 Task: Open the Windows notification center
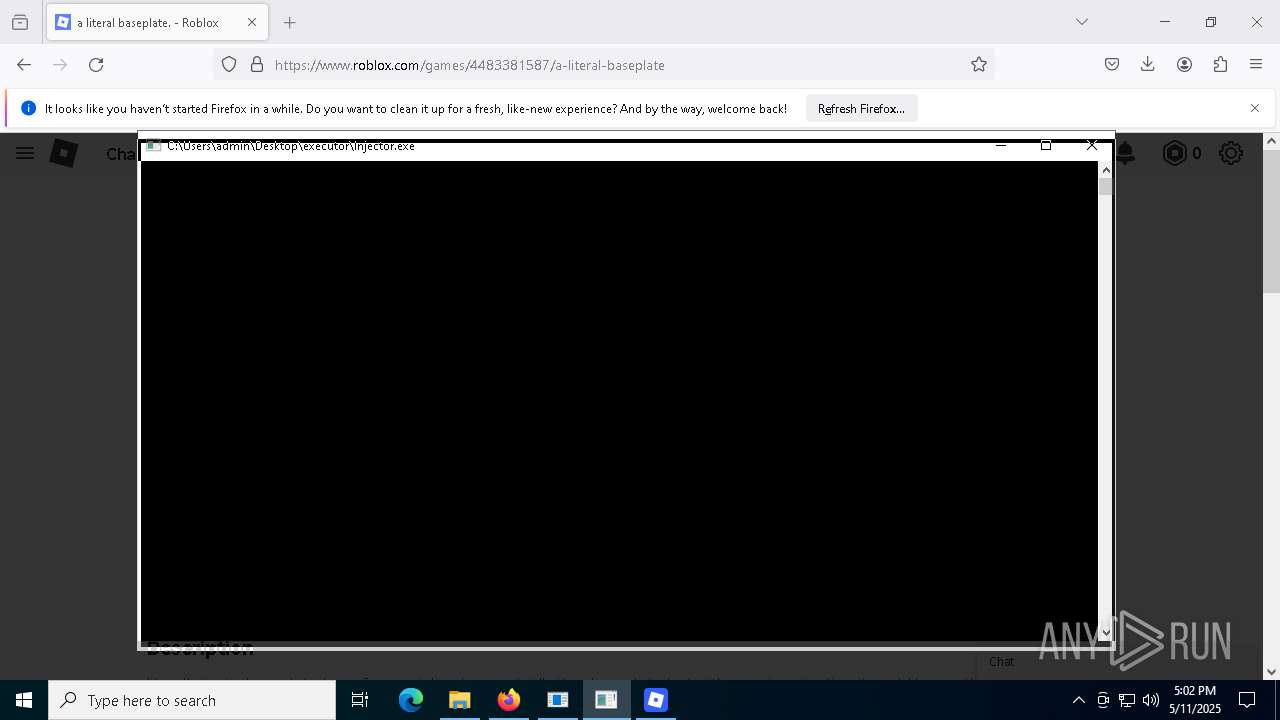coord(1247,700)
